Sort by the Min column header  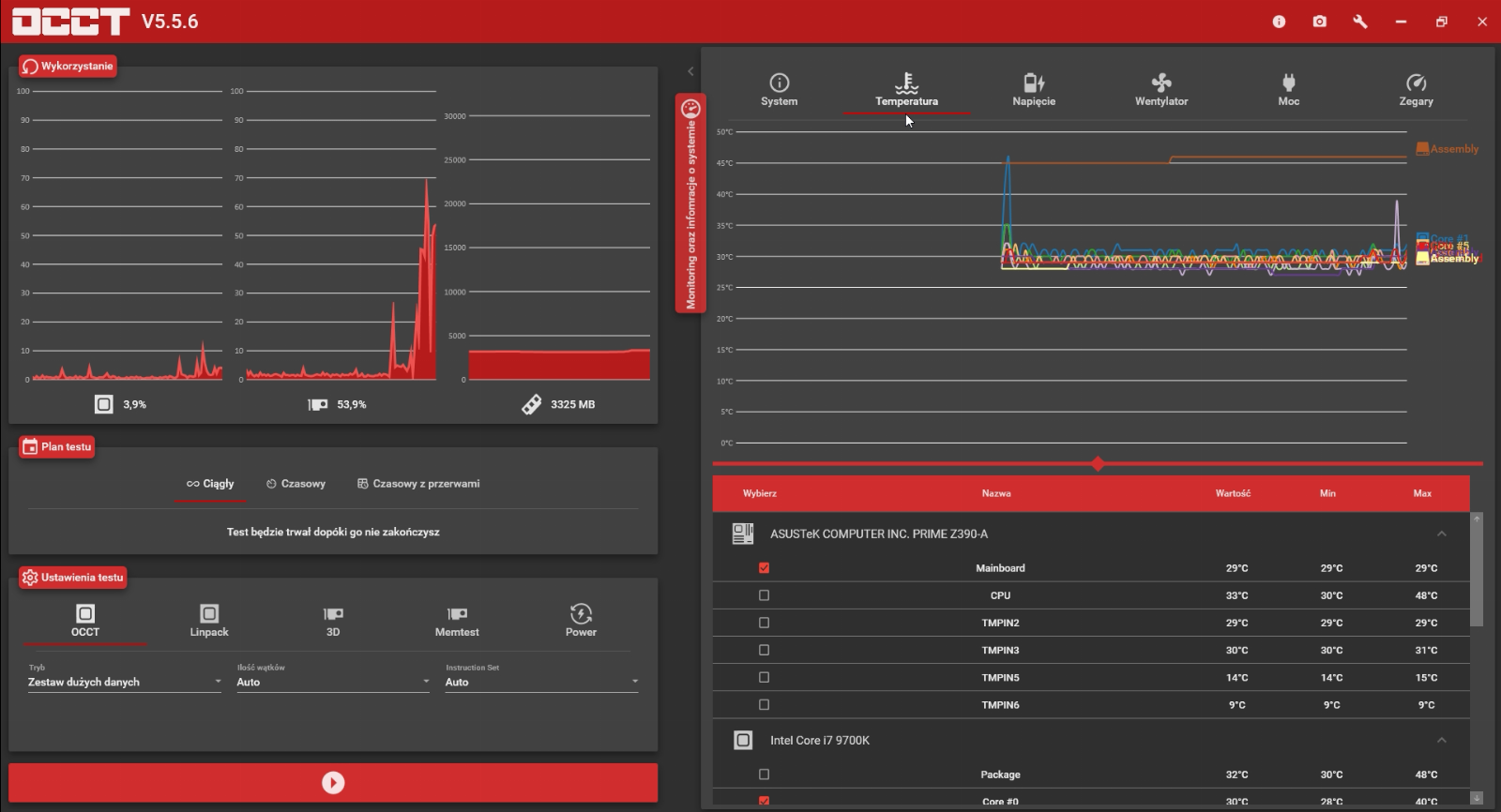pos(1327,493)
